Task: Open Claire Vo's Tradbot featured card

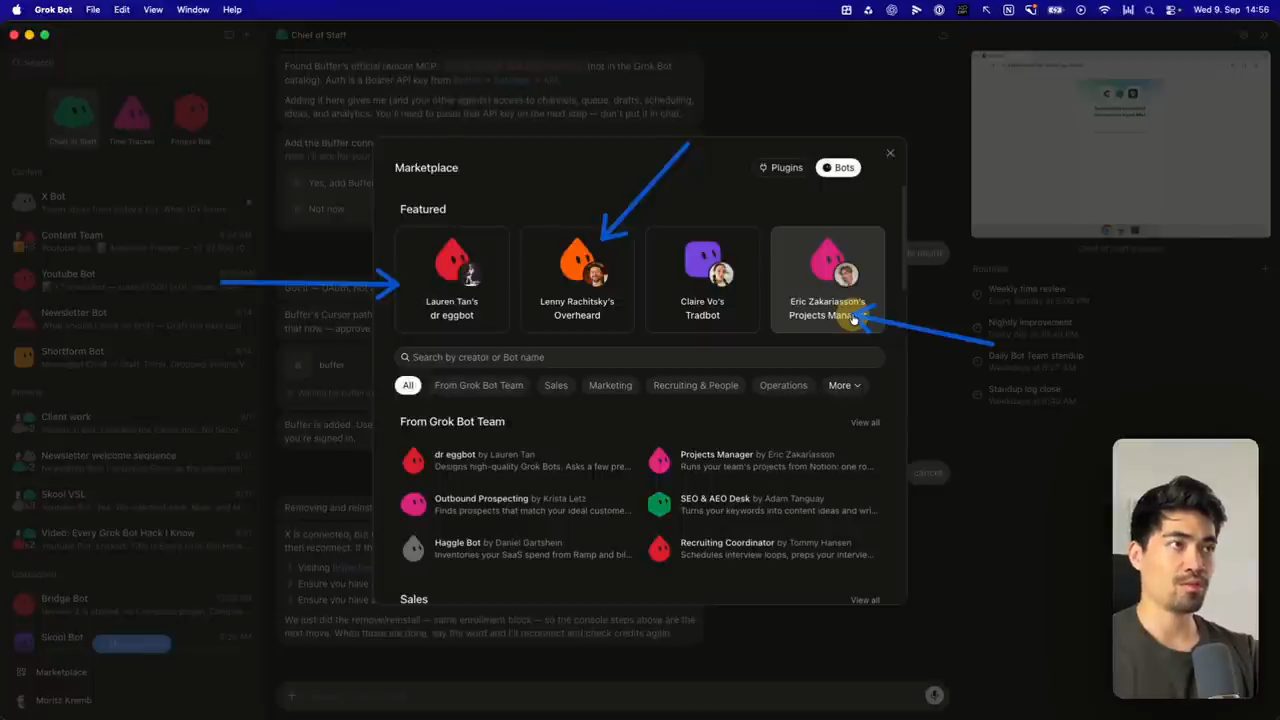Action: [x=702, y=279]
